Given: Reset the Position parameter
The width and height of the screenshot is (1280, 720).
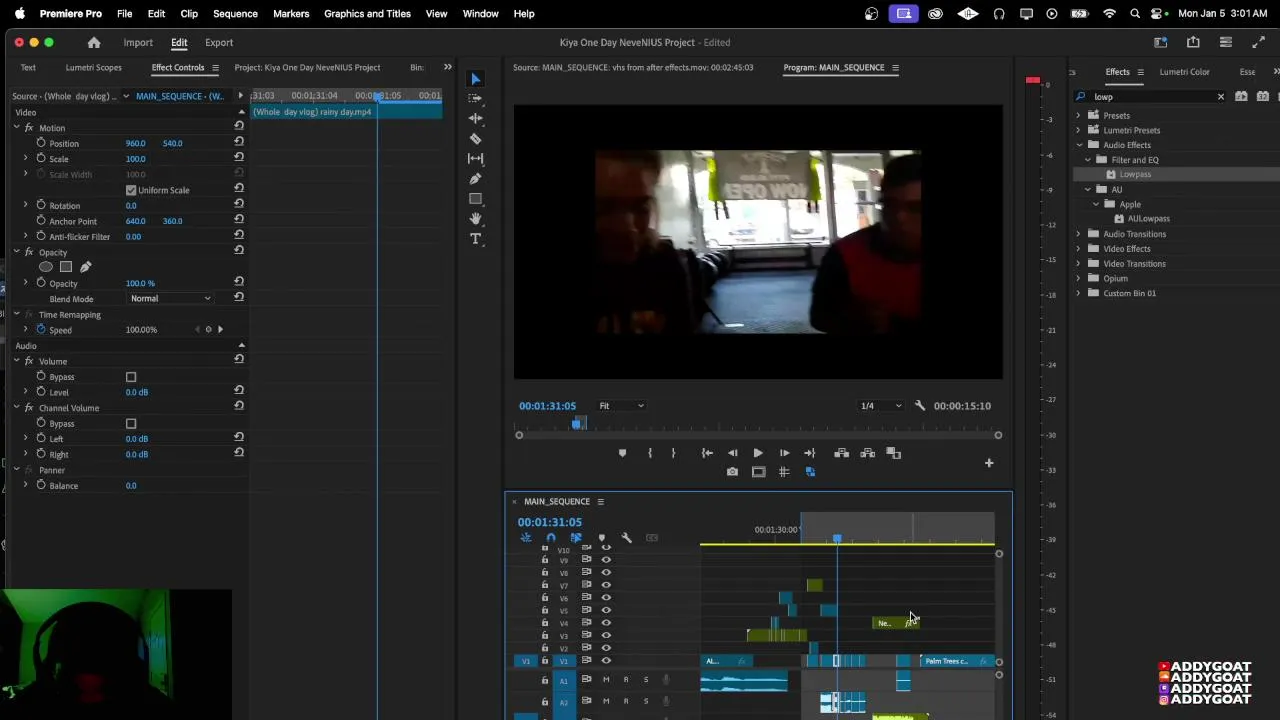Looking at the screenshot, I should click(x=239, y=143).
